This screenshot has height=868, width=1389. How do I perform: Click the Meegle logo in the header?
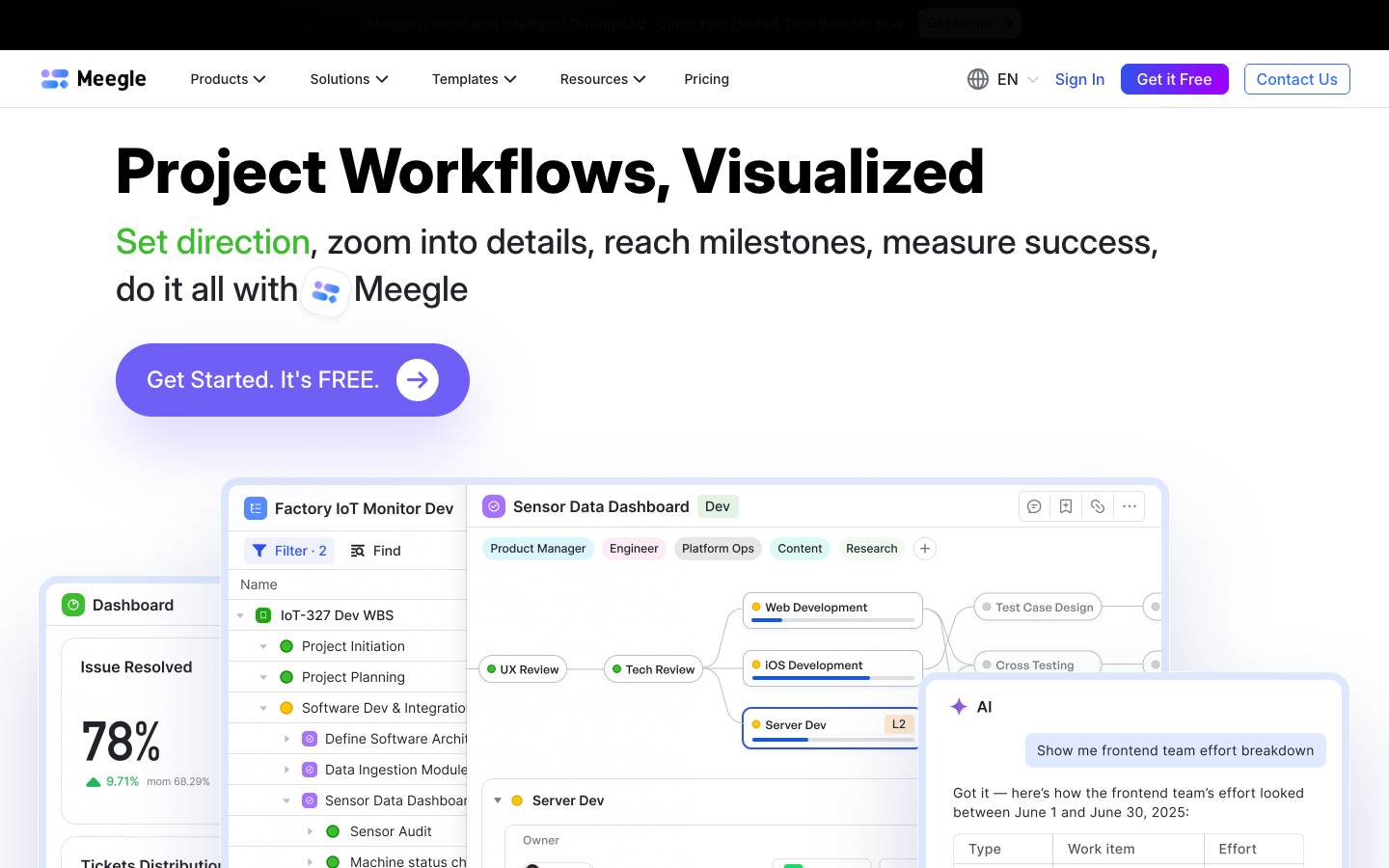point(94,79)
